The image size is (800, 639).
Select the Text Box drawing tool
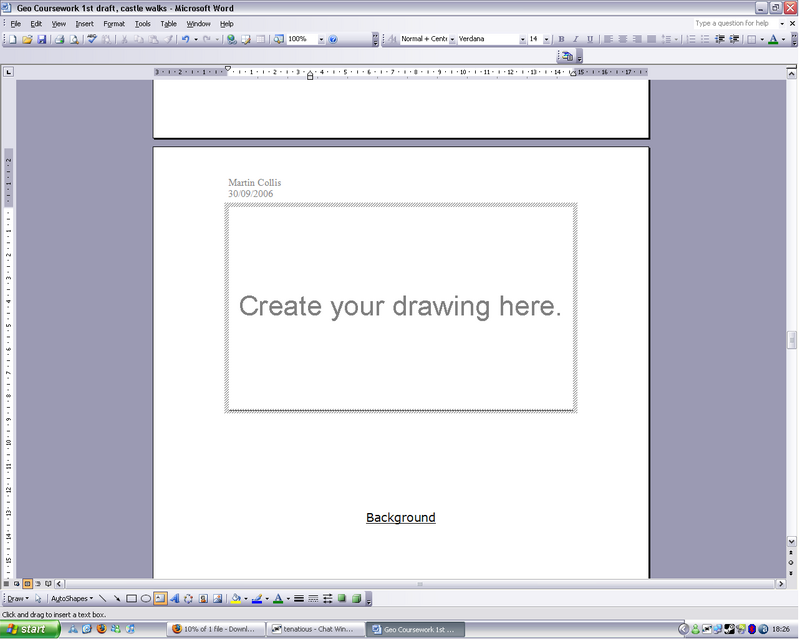(x=160, y=599)
